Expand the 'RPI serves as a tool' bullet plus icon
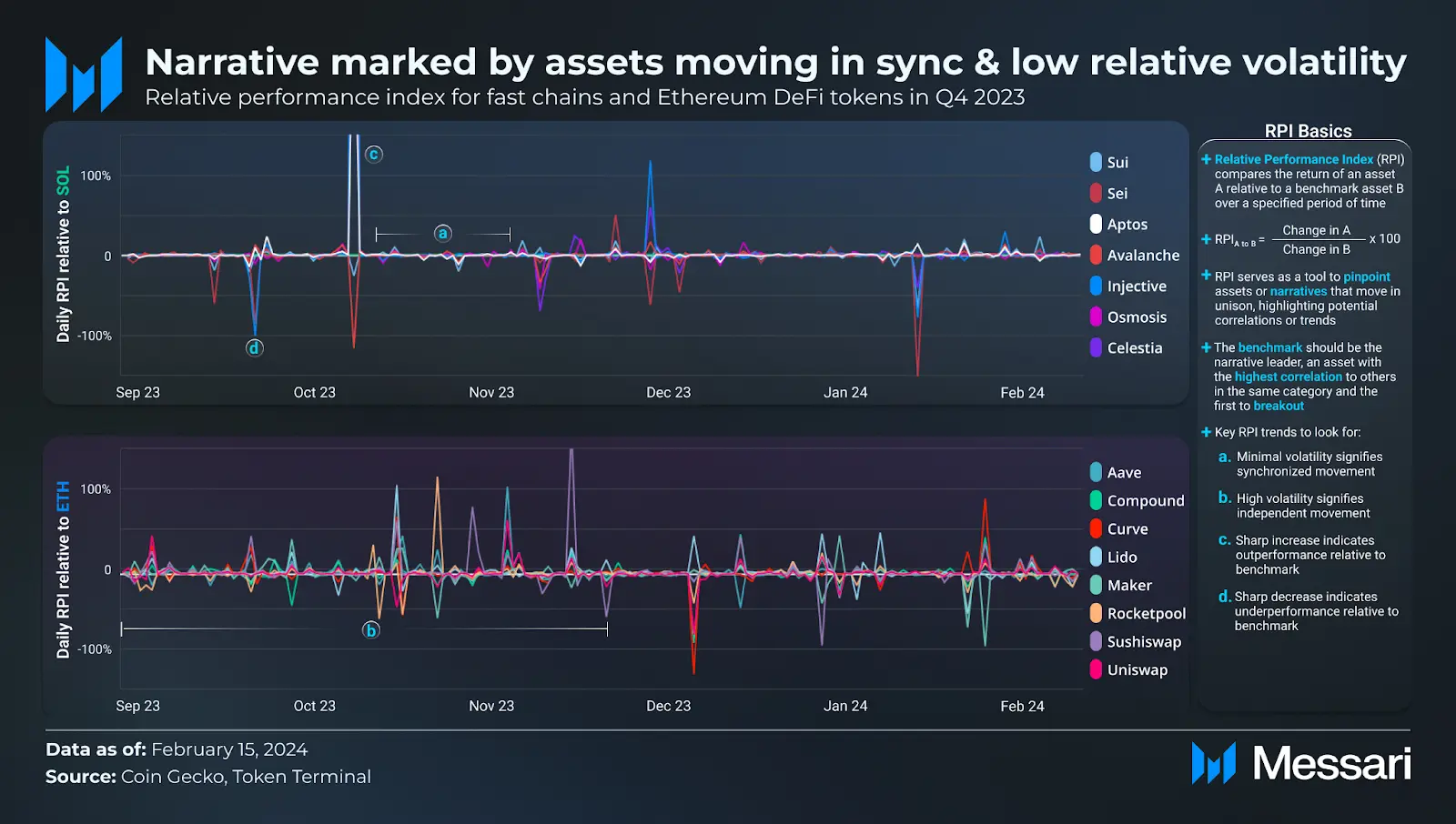The width and height of the screenshot is (1456, 824). coord(1206,276)
